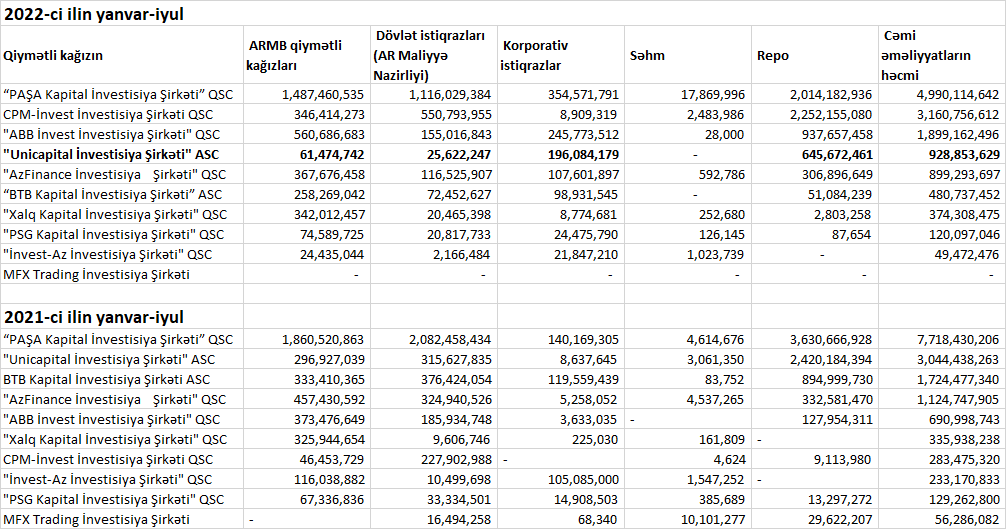Screen dimensions: 1006x529
Task: Click the "Qiymətli kağızın" column header
Action: pyautogui.click(x=122, y=55)
